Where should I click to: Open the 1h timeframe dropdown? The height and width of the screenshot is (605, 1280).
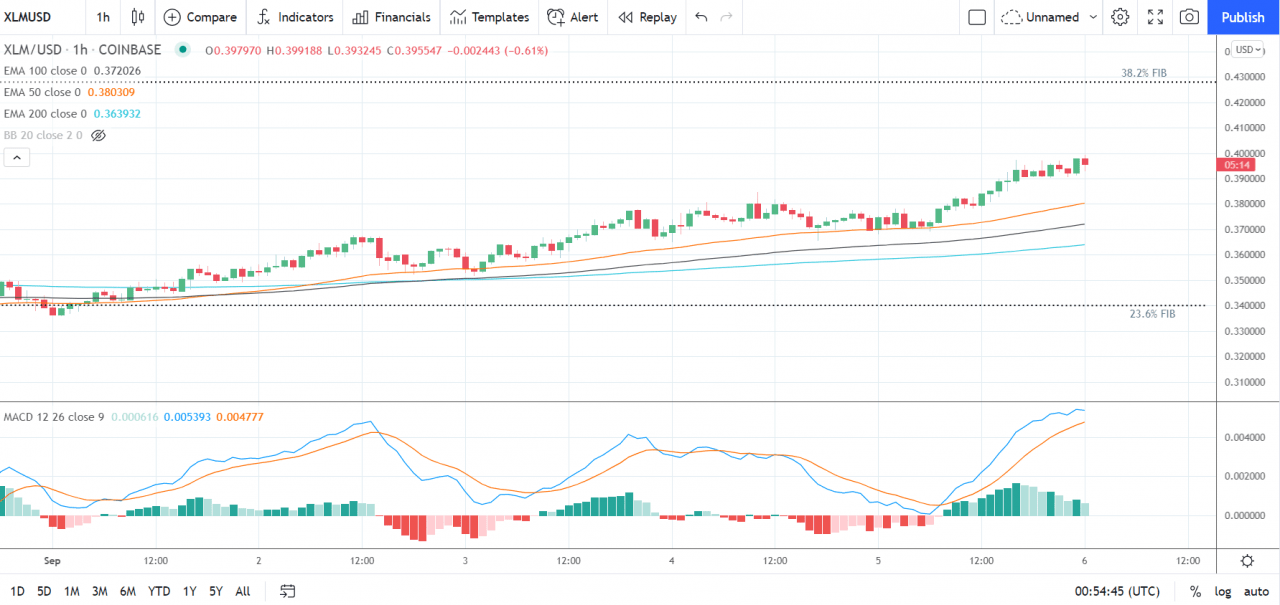click(x=101, y=17)
